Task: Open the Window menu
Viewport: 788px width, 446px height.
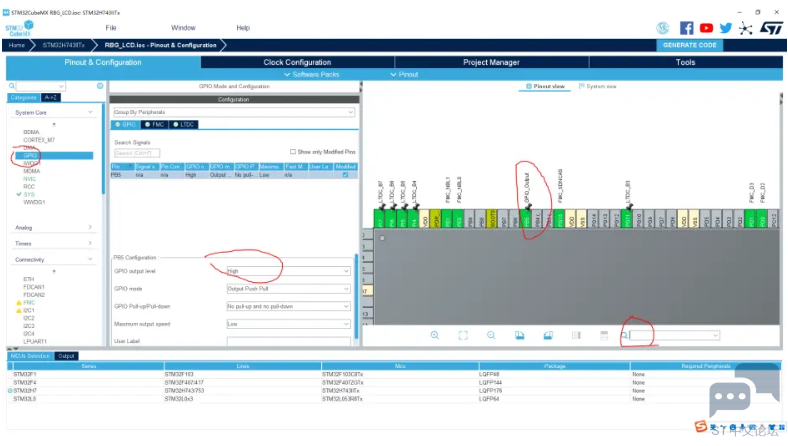Action: click(x=183, y=28)
